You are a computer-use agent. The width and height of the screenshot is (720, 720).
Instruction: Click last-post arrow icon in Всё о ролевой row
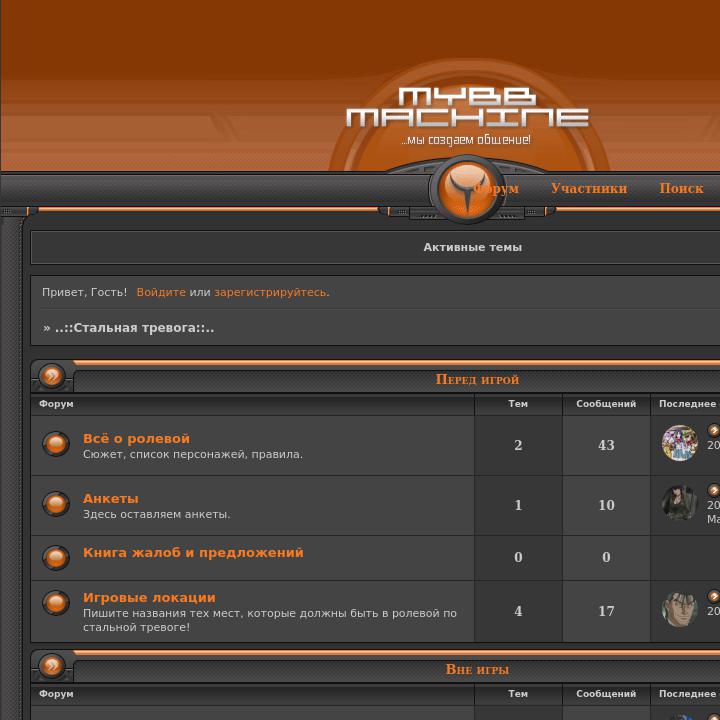714,430
